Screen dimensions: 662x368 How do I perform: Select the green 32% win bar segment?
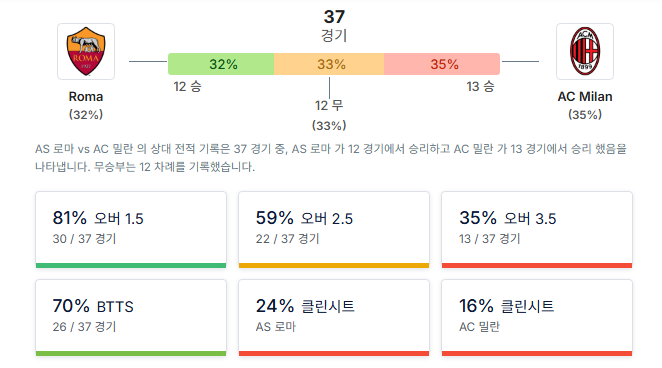click(221, 64)
